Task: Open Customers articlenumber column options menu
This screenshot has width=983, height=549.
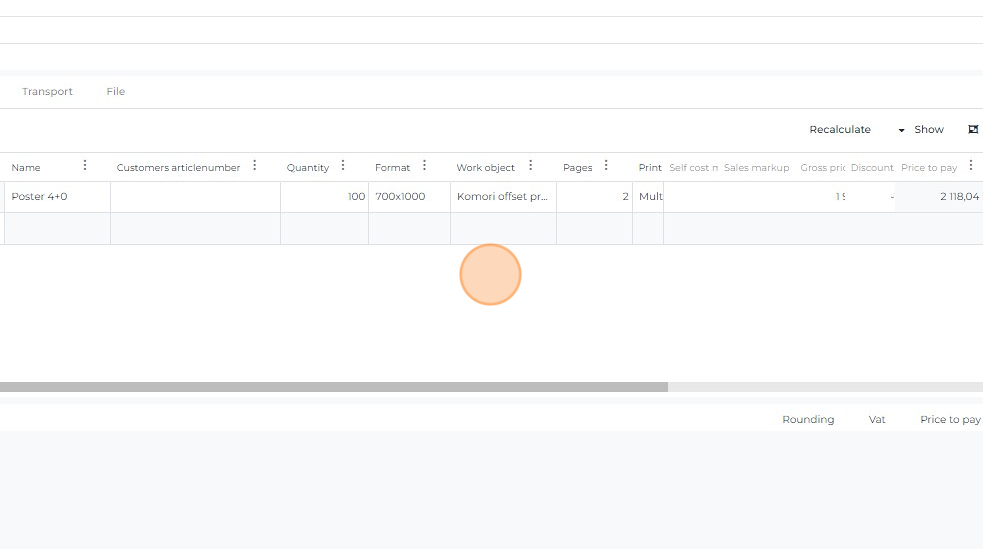Action: 255,166
